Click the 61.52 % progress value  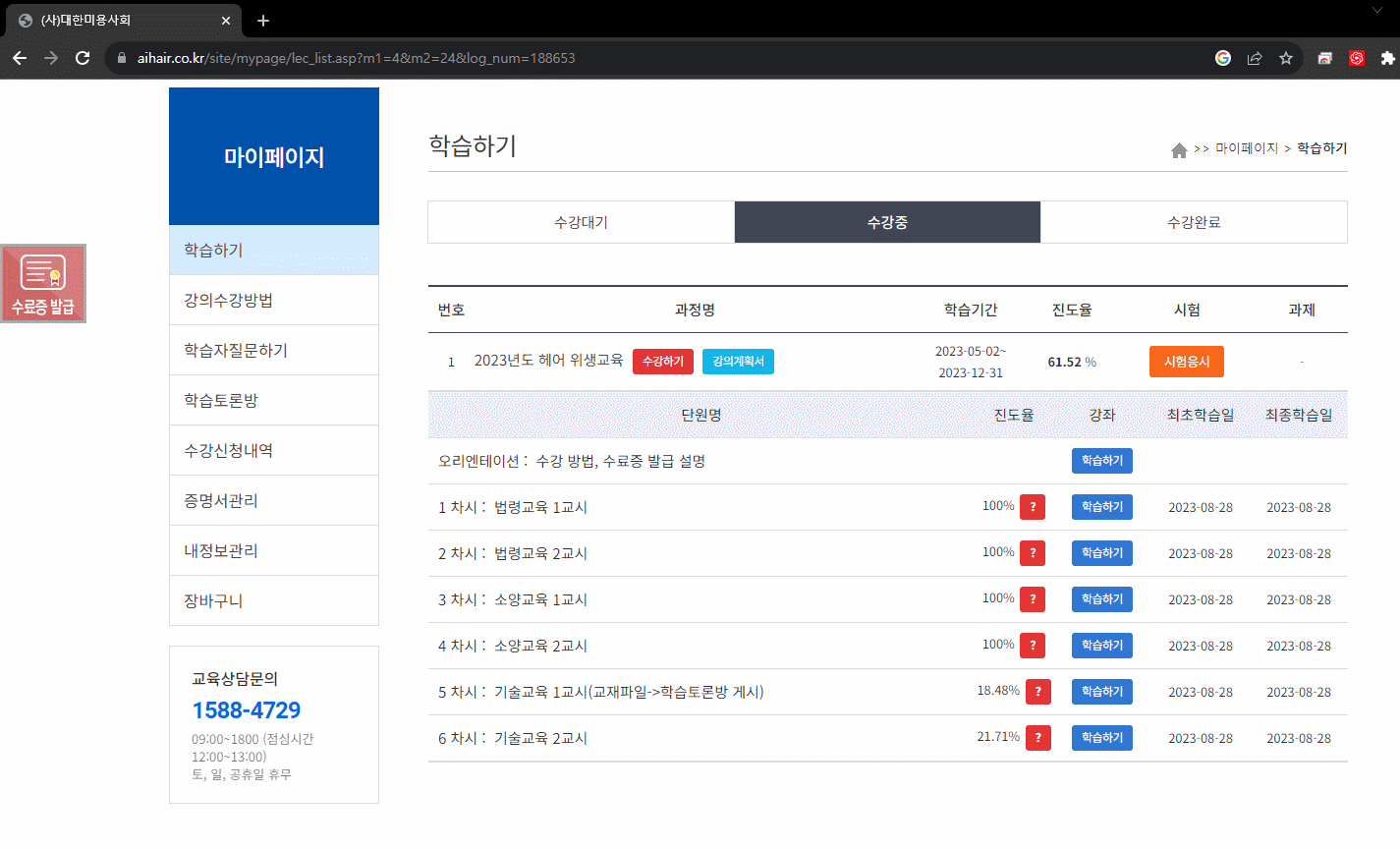(1072, 362)
